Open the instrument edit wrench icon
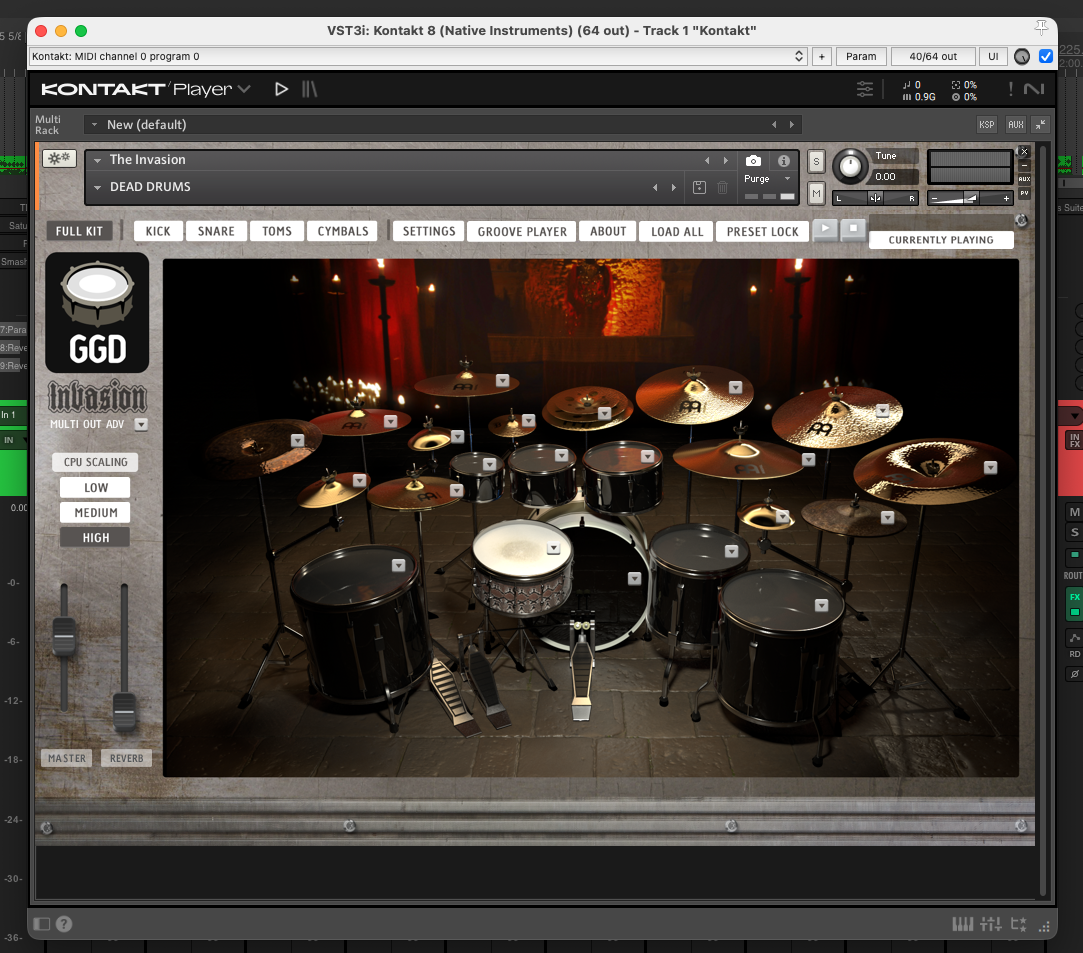The image size is (1083, 953). click(x=59, y=158)
